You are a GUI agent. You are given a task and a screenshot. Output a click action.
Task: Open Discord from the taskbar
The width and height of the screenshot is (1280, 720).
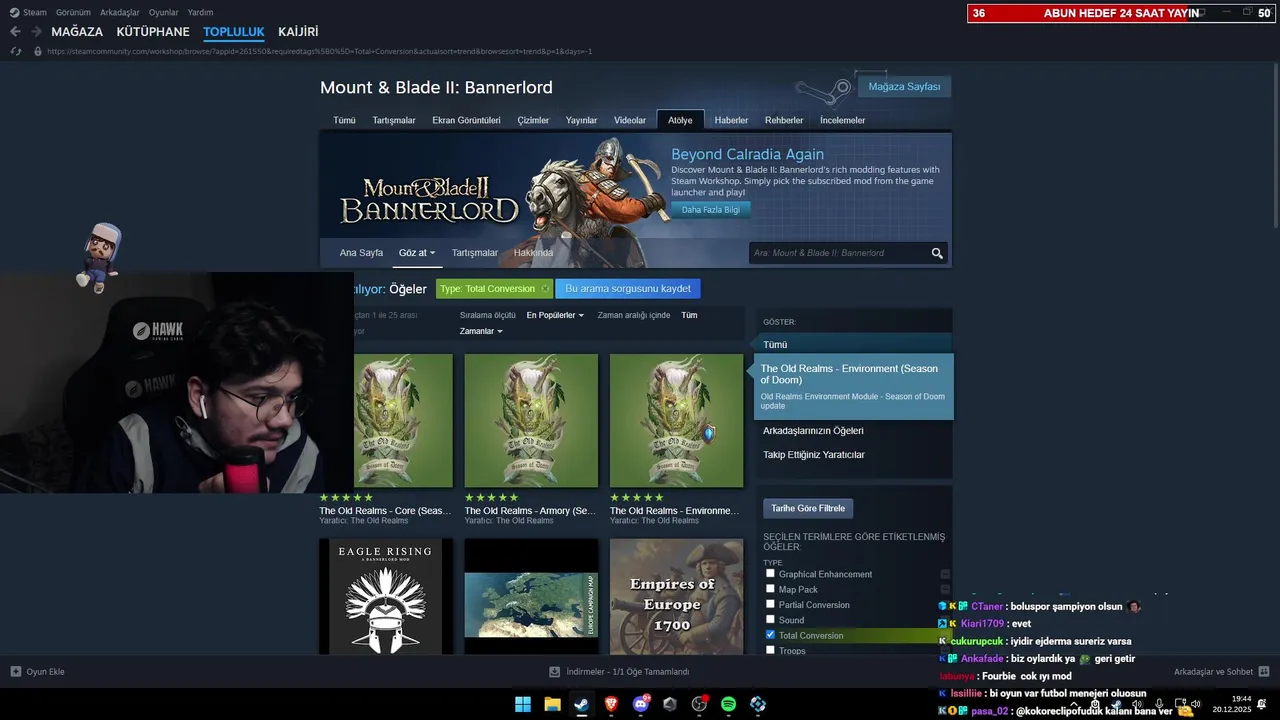tap(641, 704)
